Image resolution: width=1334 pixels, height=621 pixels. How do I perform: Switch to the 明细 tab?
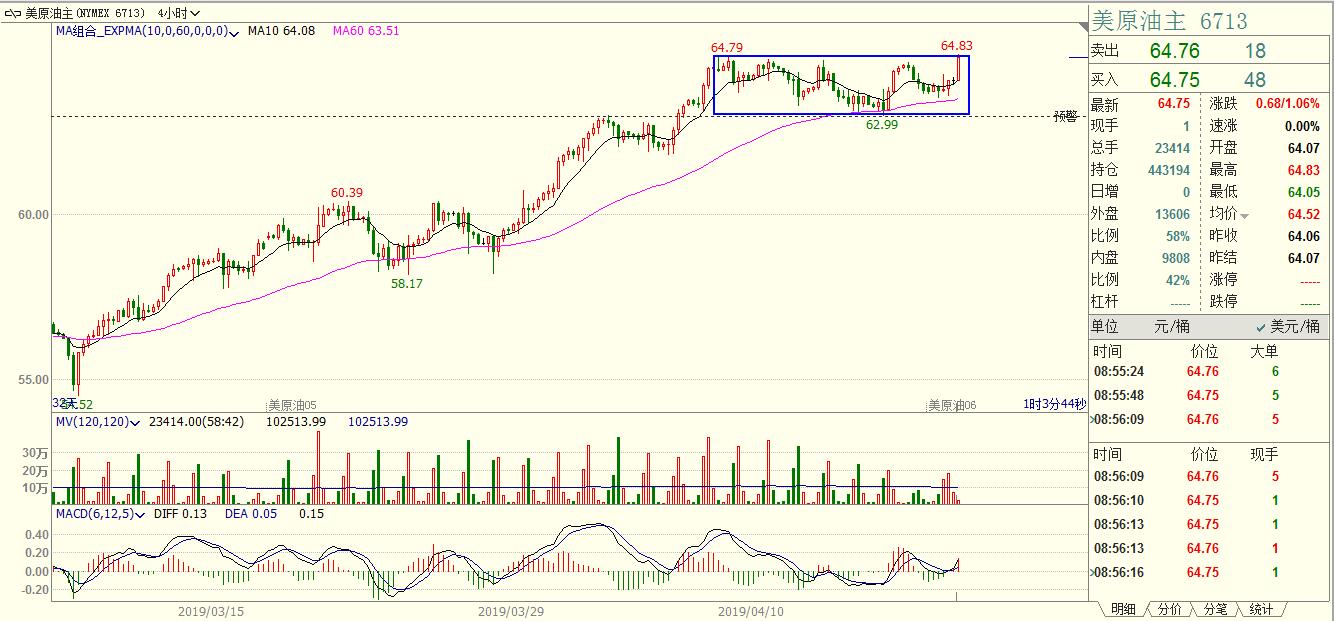click(1123, 609)
